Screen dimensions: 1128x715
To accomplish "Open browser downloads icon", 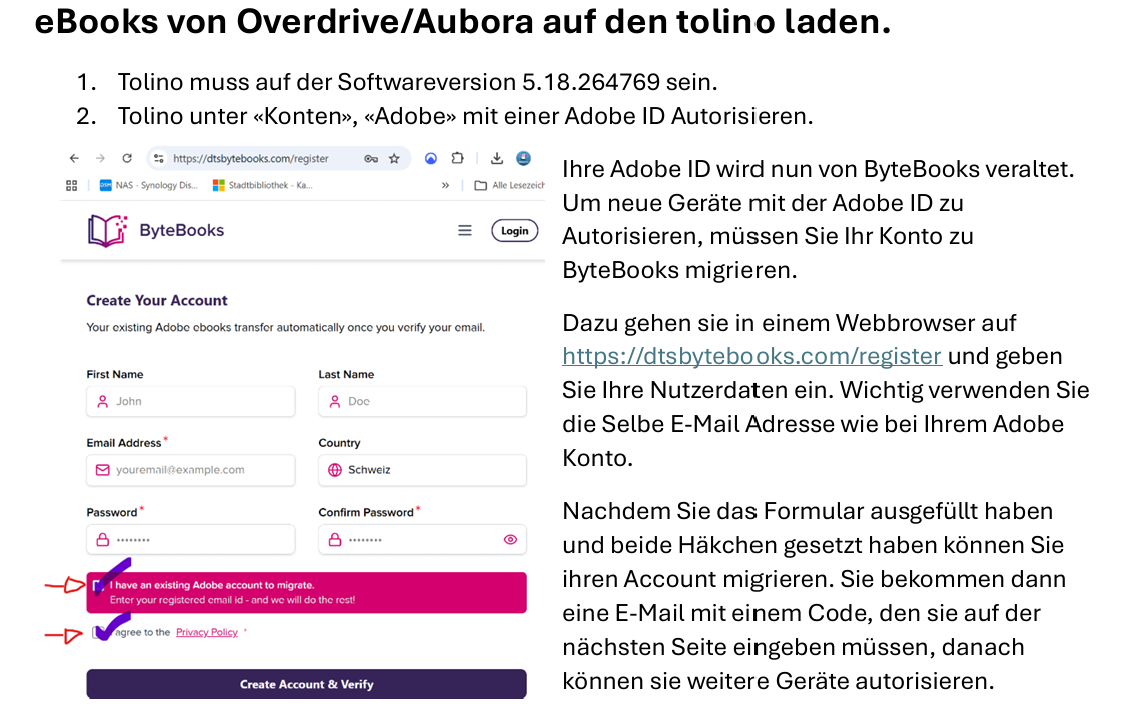I will (x=496, y=158).
